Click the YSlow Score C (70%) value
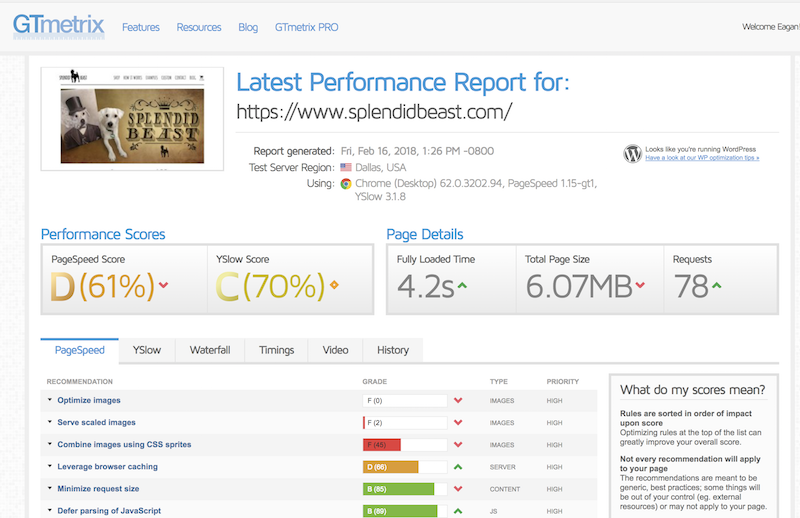The image size is (800, 518). (x=270, y=286)
